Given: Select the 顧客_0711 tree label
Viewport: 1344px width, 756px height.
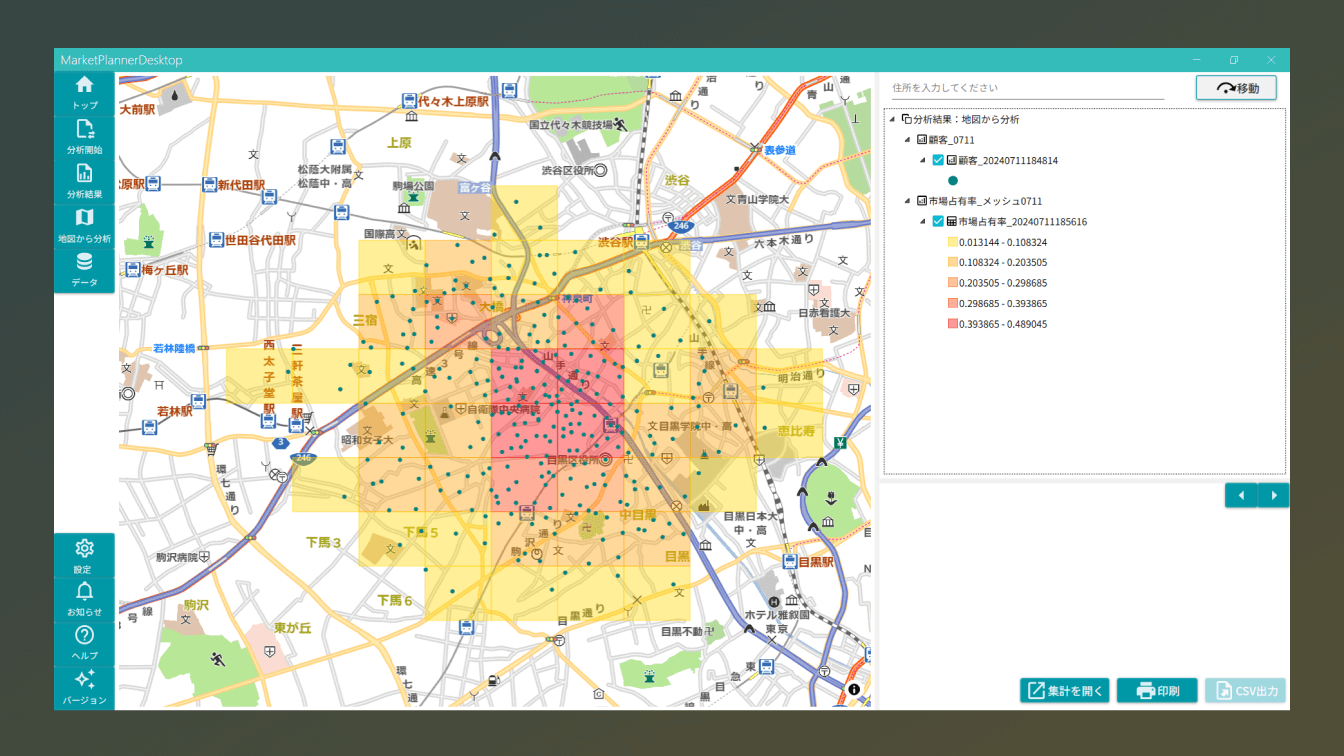Looking at the screenshot, I should (x=952, y=140).
